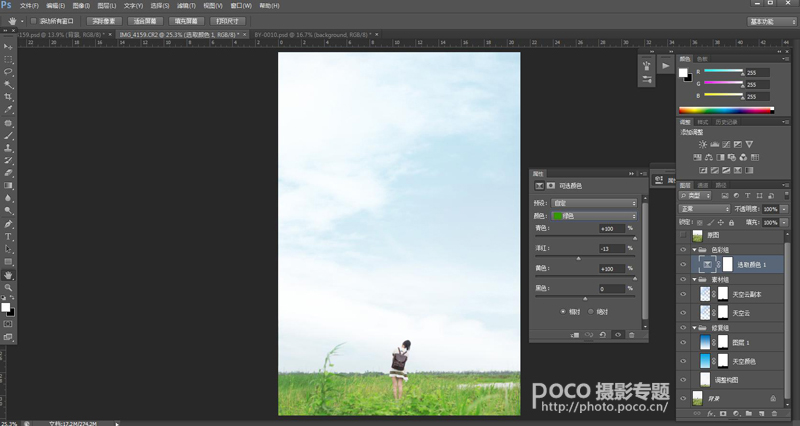Select the Zoom tool in the toolbox
This screenshot has width=800, height=426.
pyautogui.click(x=8, y=288)
